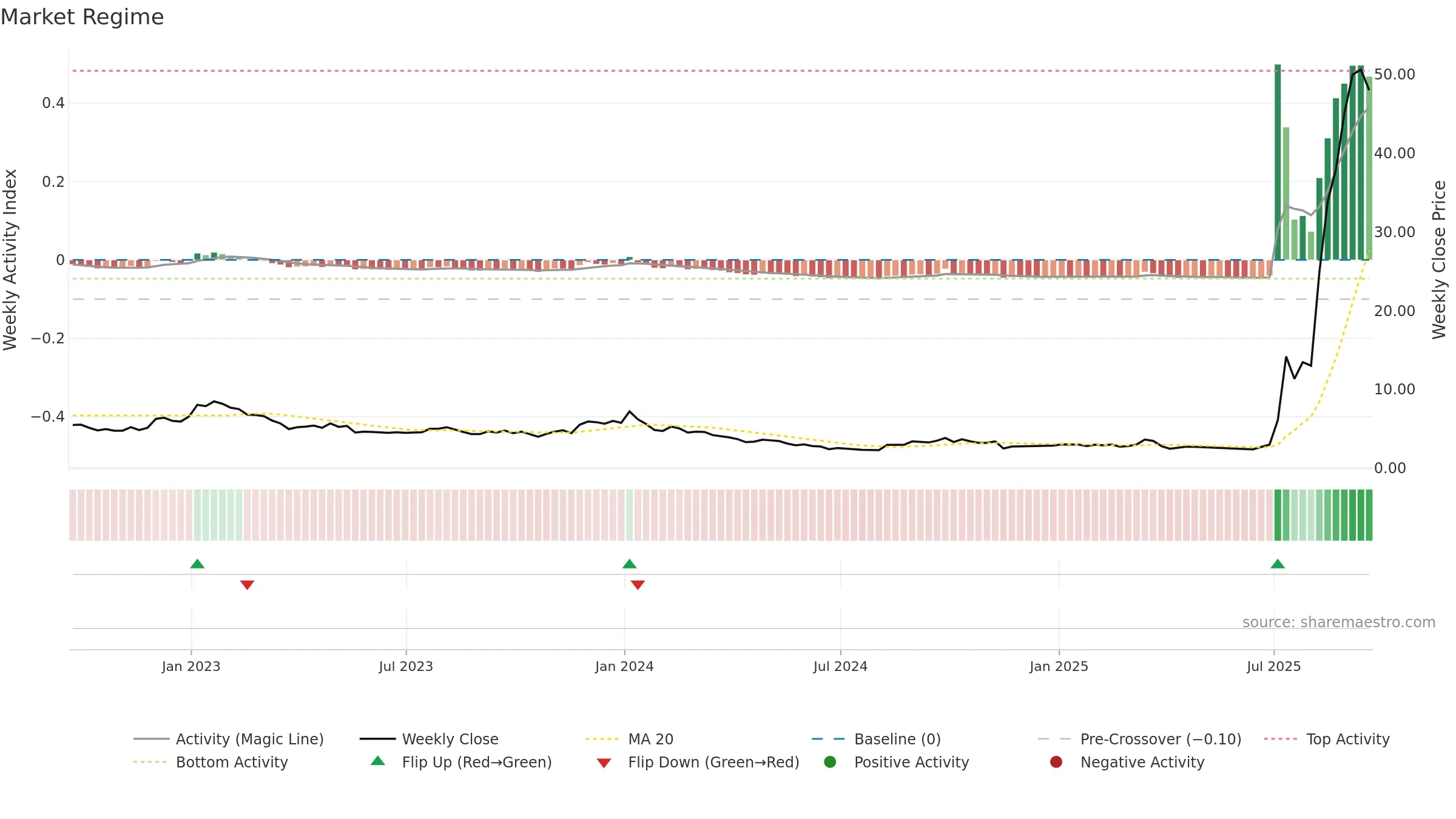Click the 50.00 price axis label
This screenshot has height=819, width=1456.
(x=1395, y=75)
